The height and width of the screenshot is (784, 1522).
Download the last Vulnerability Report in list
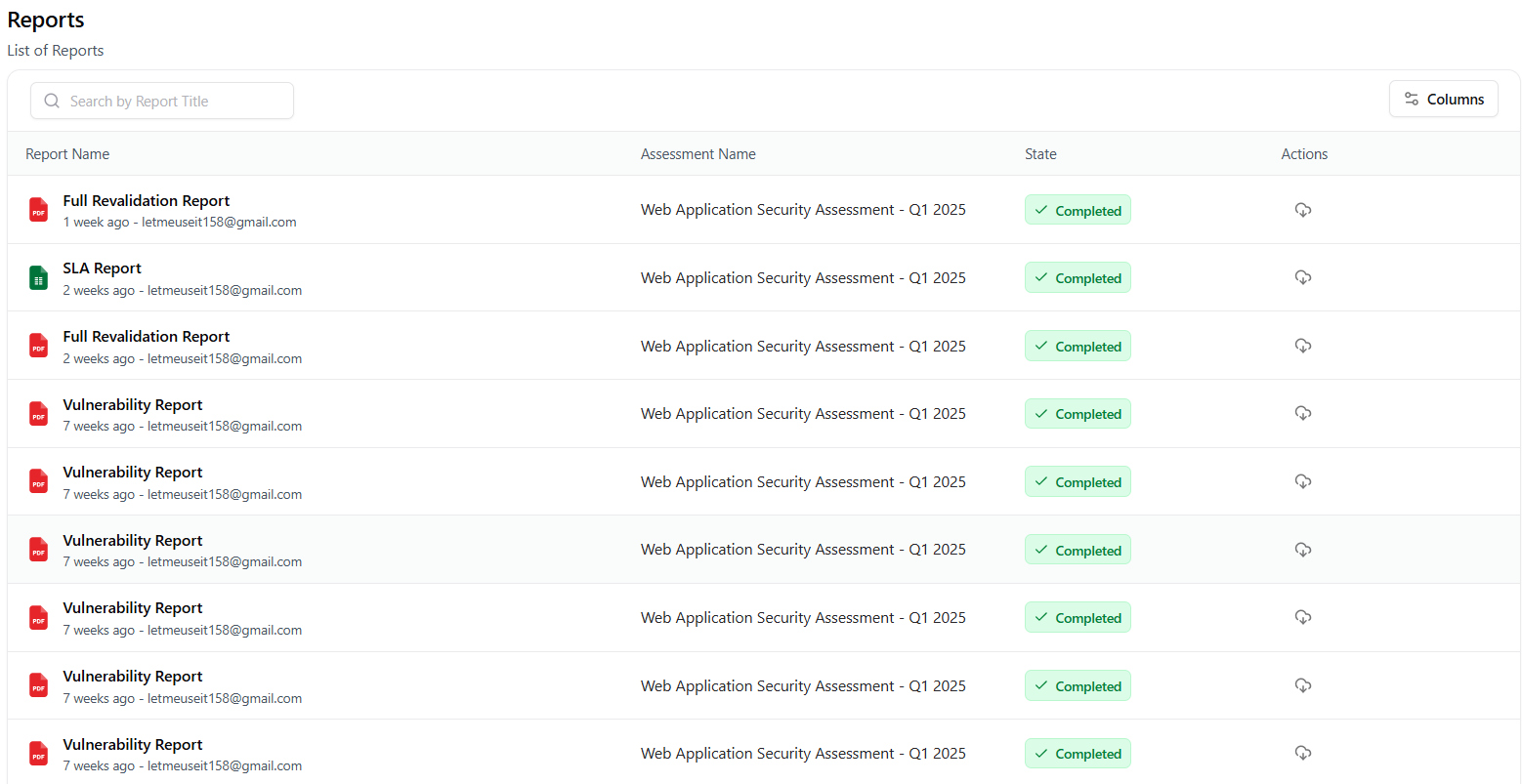tap(1302, 753)
